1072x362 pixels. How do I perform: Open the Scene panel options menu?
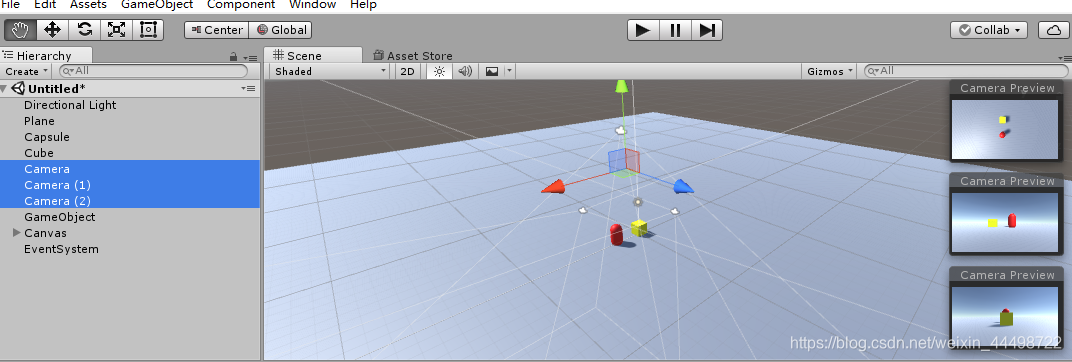[1064, 58]
